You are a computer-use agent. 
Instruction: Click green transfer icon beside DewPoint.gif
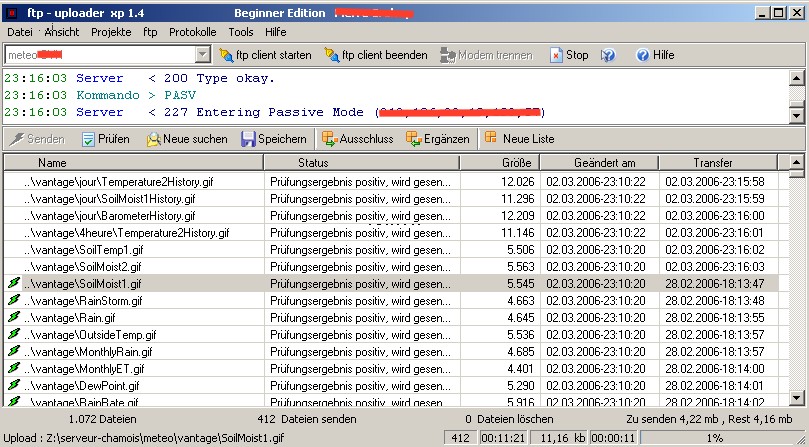pyautogui.click(x=14, y=386)
